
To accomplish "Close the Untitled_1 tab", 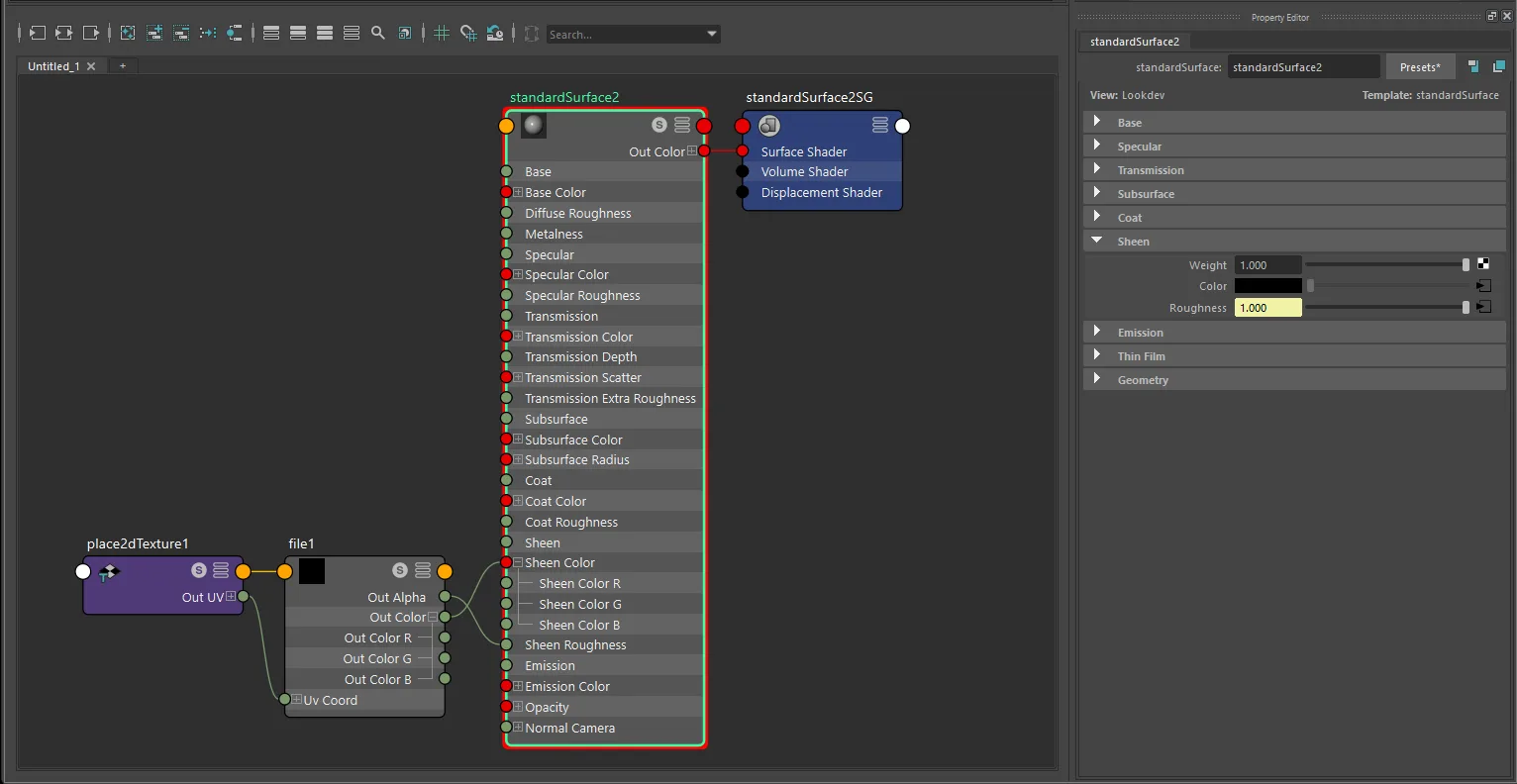I will click(x=91, y=66).
